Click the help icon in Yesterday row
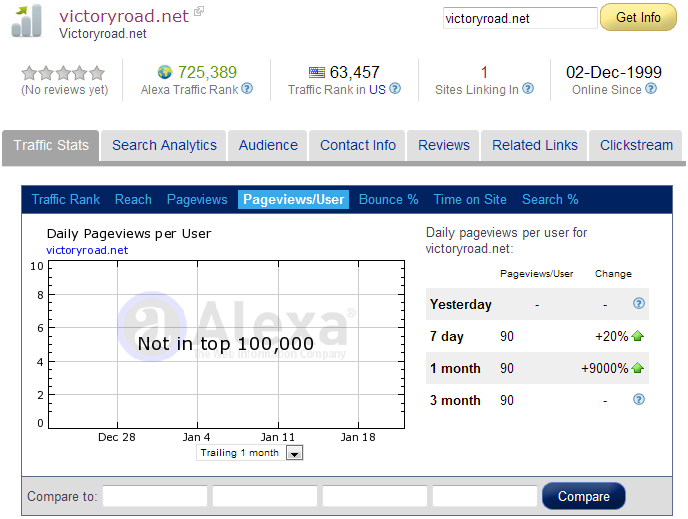Viewport: 688px width, 519px height. [x=639, y=304]
